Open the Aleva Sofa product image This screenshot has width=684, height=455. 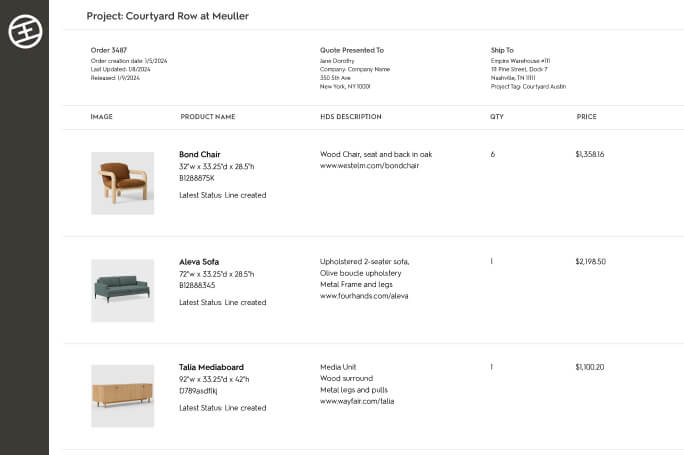pyautogui.click(x=122, y=290)
